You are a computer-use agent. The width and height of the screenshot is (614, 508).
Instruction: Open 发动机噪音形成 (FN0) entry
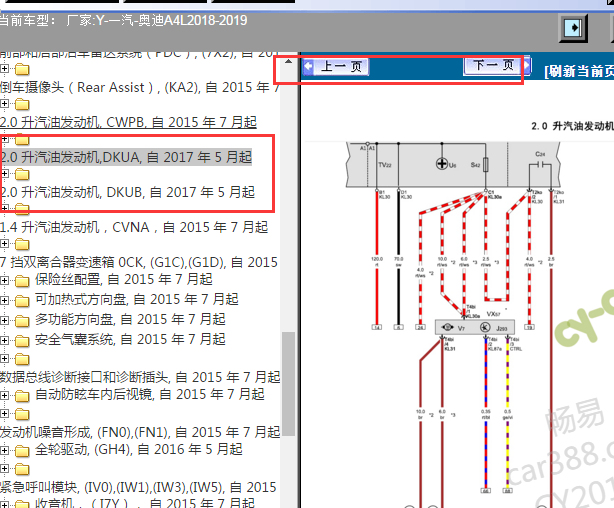coord(140,432)
